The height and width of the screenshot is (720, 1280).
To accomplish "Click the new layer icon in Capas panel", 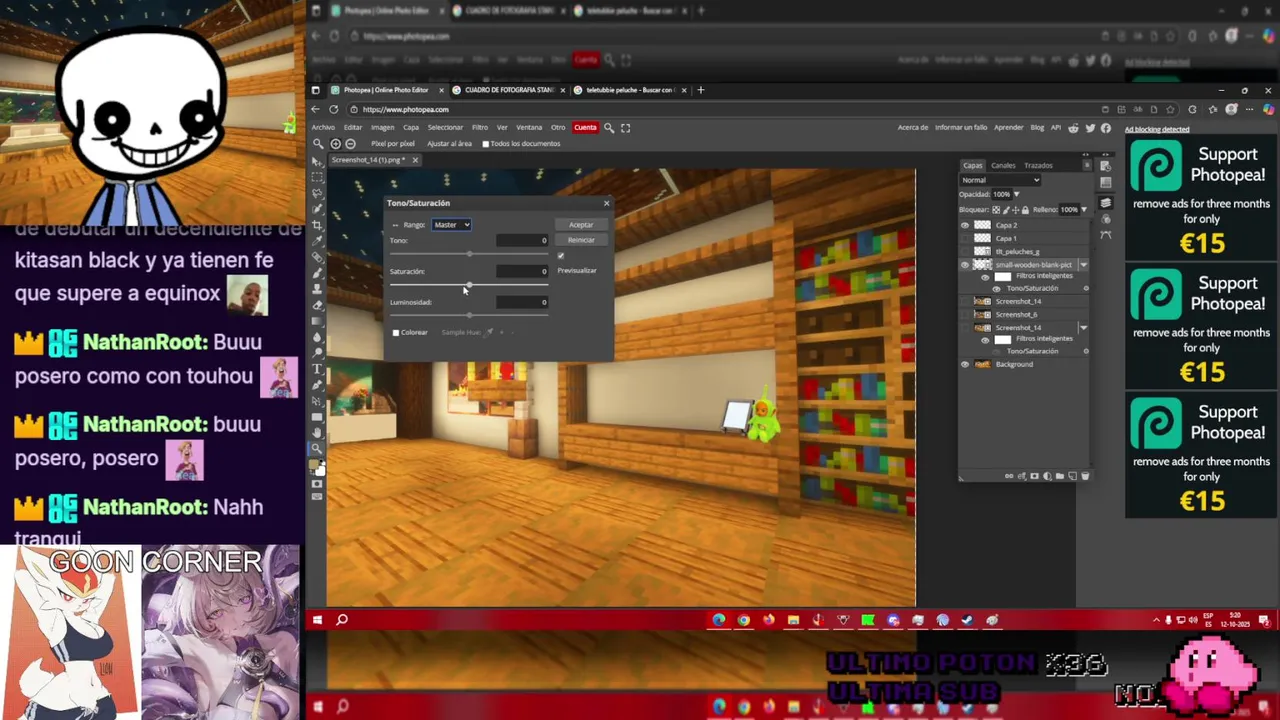I will point(1073,476).
